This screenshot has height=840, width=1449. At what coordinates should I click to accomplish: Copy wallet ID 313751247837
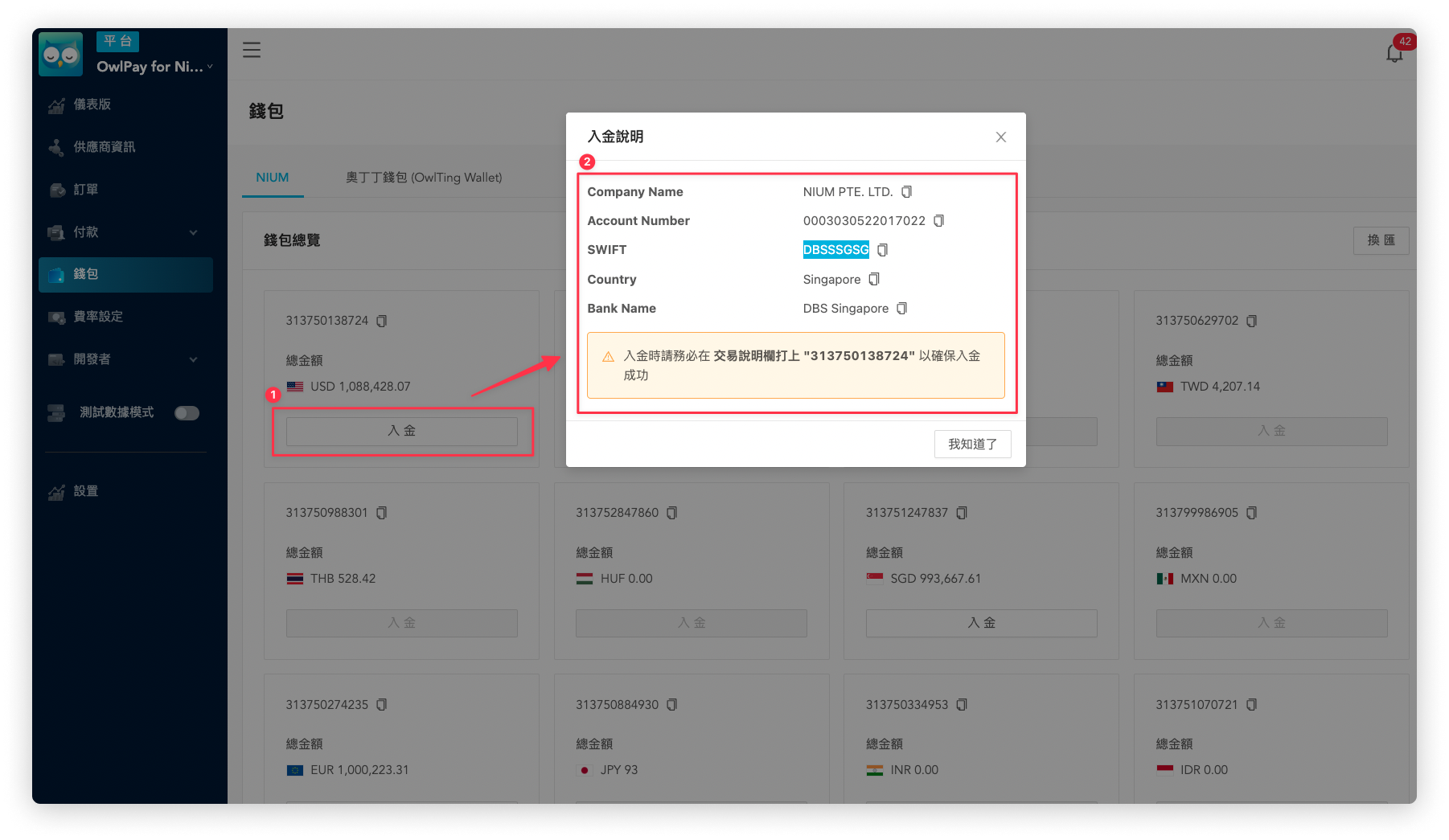[962, 513]
